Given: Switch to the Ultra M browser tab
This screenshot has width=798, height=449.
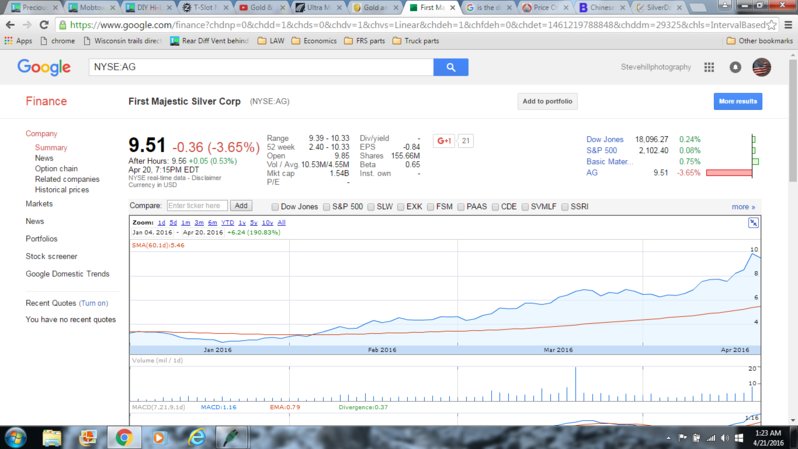Looking at the screenshot, I should pos(318,8).
